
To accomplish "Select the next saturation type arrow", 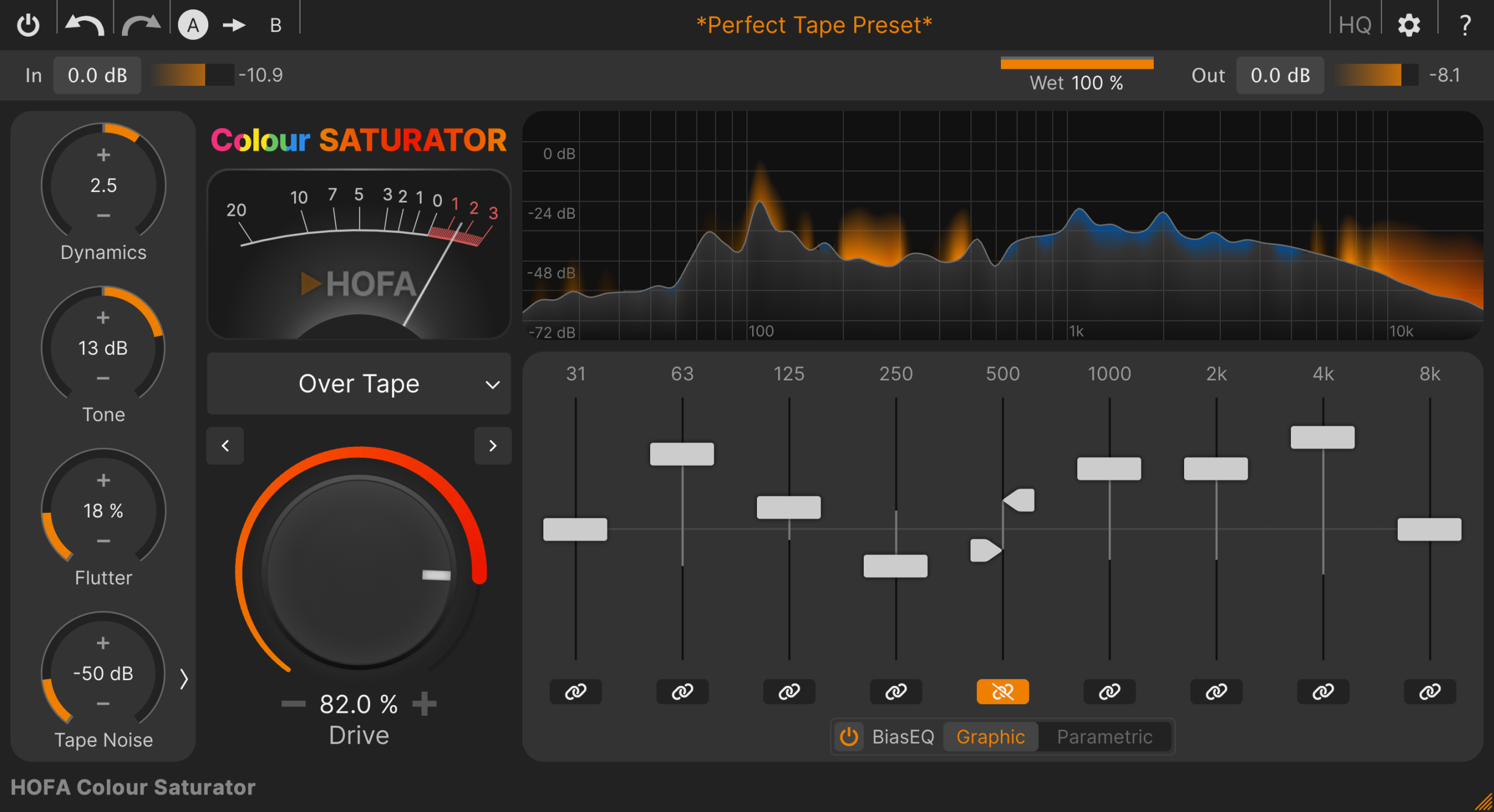I will pos(493,446).
